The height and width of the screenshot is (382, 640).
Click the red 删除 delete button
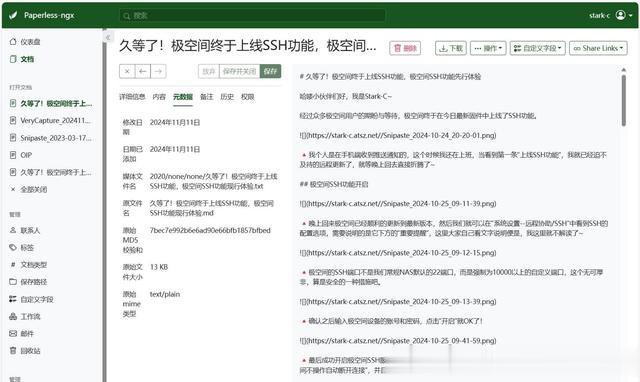pos(405,48)
